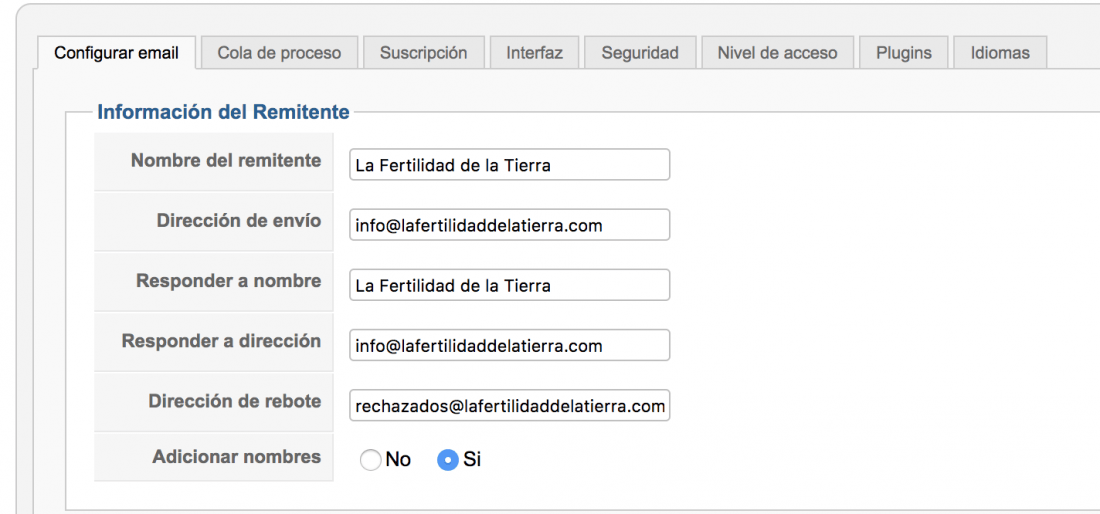
Task: Open the Cola de proceso tab
Action: coord(279,53)
